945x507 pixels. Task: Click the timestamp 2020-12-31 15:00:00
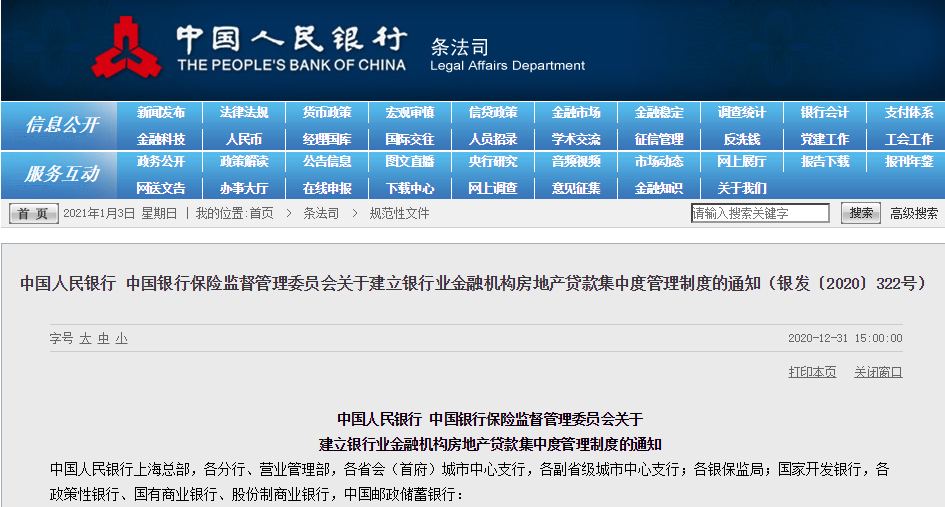click(845, 338)
